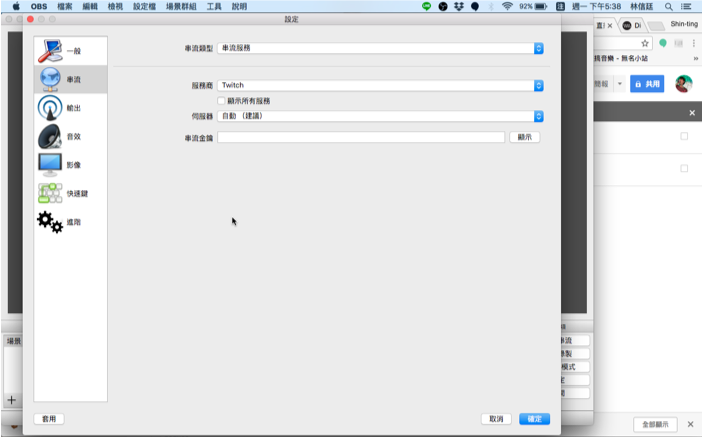Go to the 音效 (Audio) speaker icon
Screen dimensions: 702x437
point(50,136)
